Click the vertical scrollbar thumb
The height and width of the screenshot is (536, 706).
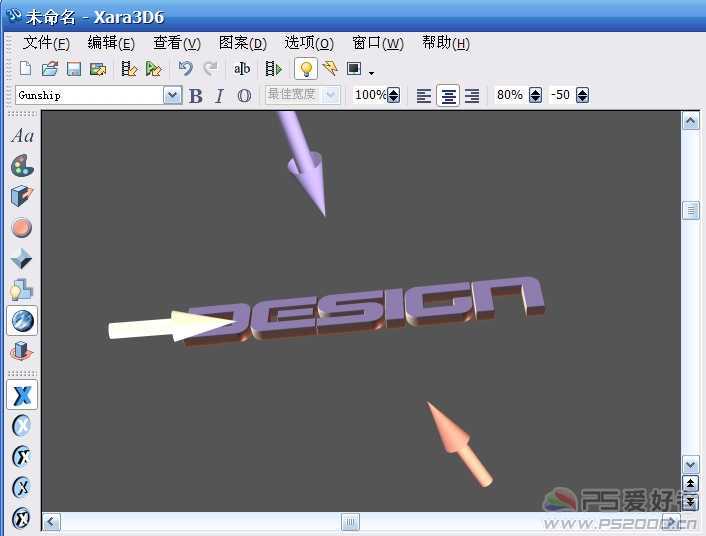point(690,210)
